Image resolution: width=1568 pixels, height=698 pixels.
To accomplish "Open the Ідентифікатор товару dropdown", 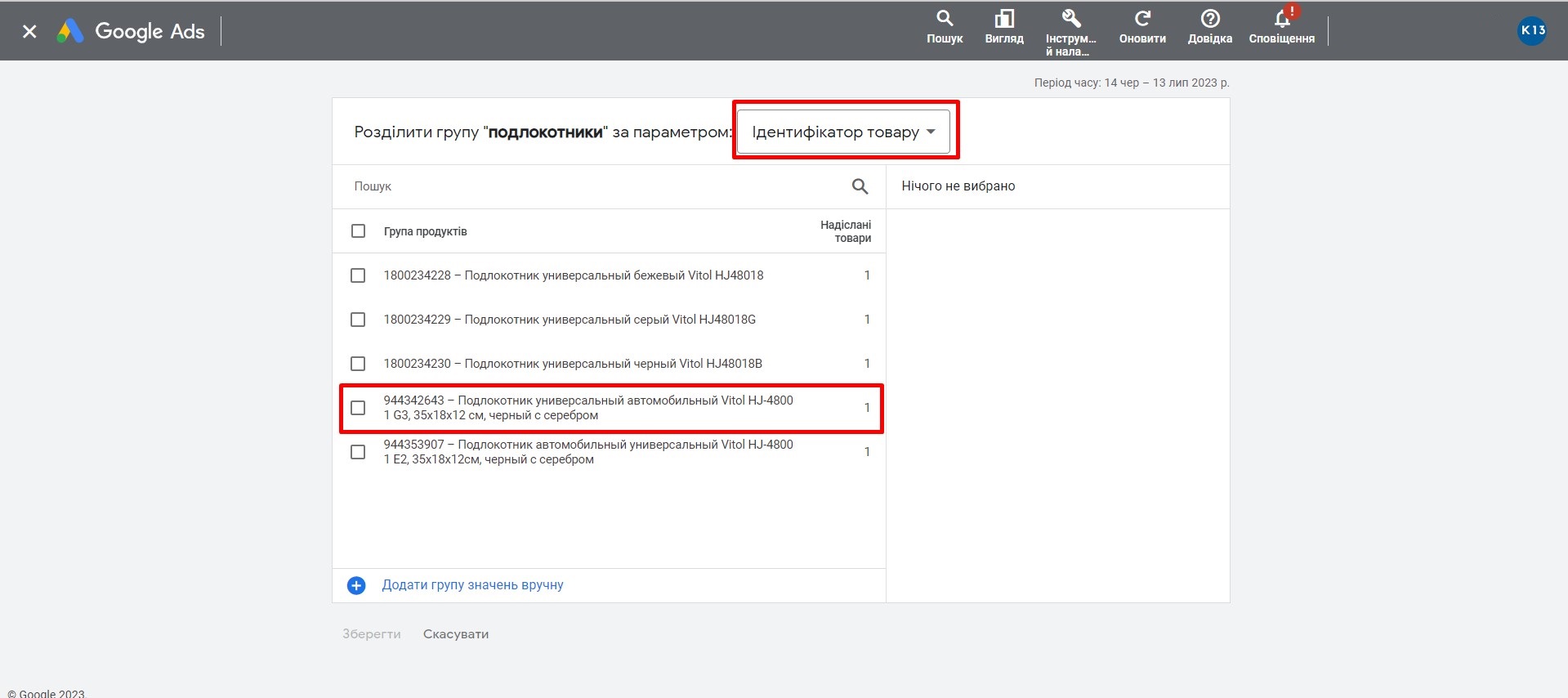I will pyautogui.click(x=843, y=132).
